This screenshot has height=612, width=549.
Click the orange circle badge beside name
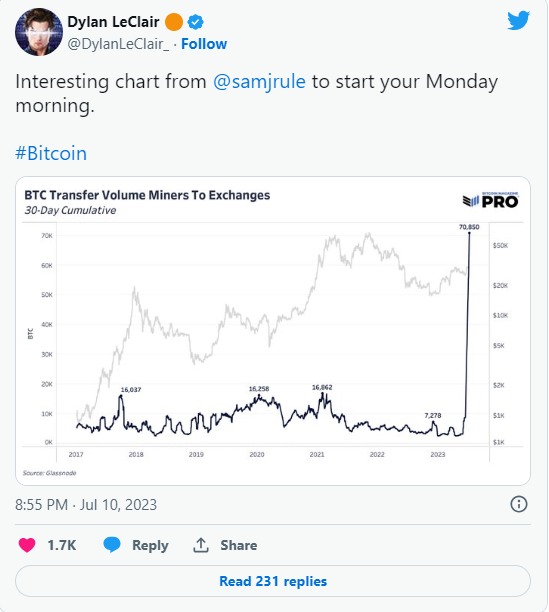click(x=174, y=22)
